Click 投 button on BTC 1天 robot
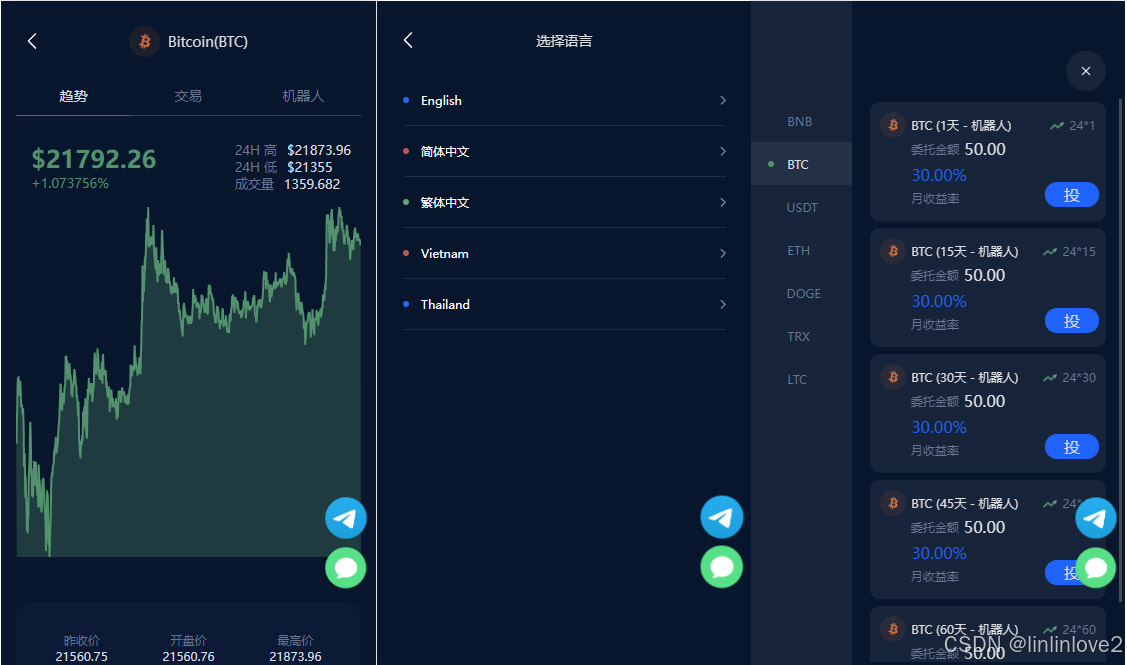 pos(1071,195)
